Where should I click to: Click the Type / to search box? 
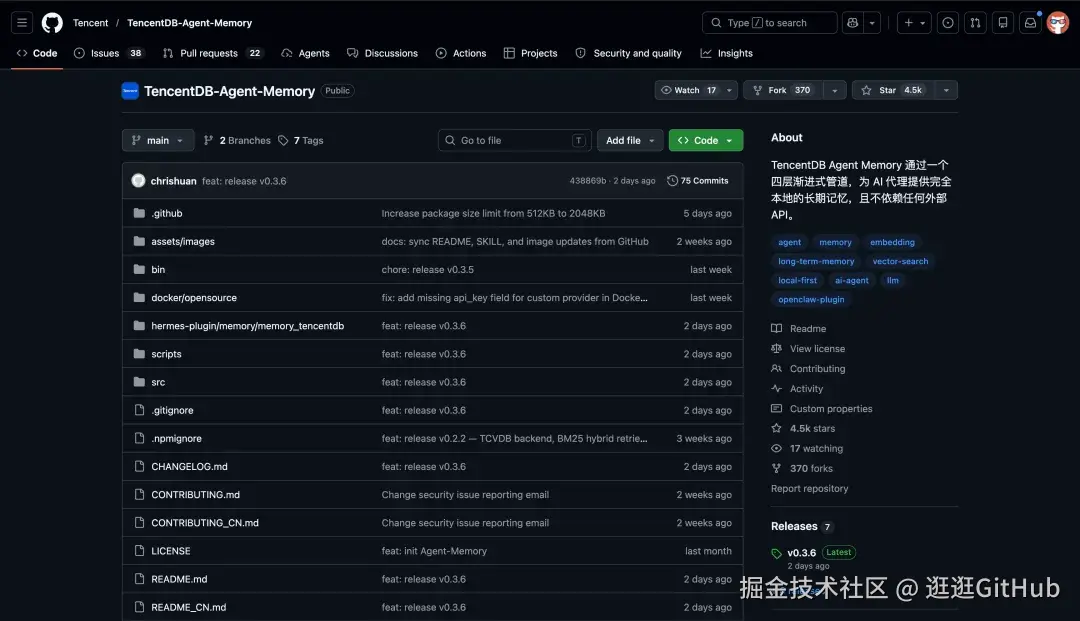point(769,23)
